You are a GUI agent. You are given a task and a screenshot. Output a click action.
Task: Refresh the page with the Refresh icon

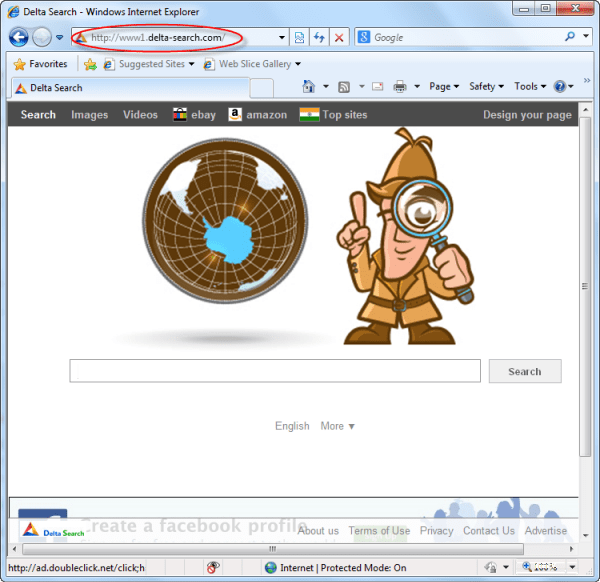pos(319,37)
